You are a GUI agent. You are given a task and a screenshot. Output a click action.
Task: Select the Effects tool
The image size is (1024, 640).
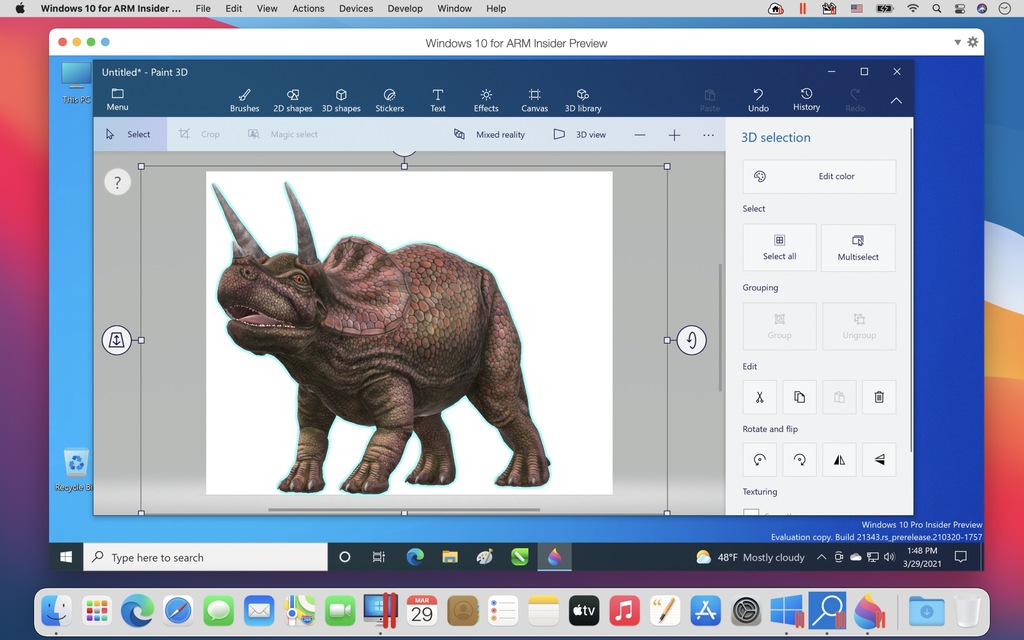(x=486, y=100)
